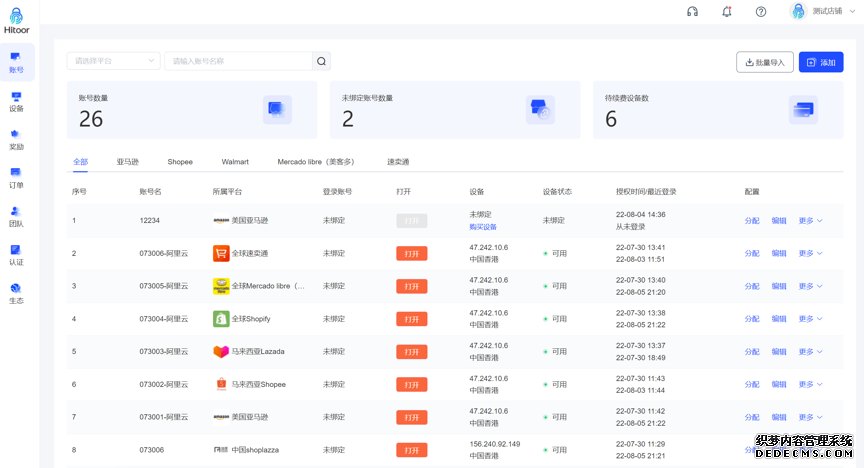
Task: Open the 团队 section in sidebar
Action: click(x=16, y=217)
